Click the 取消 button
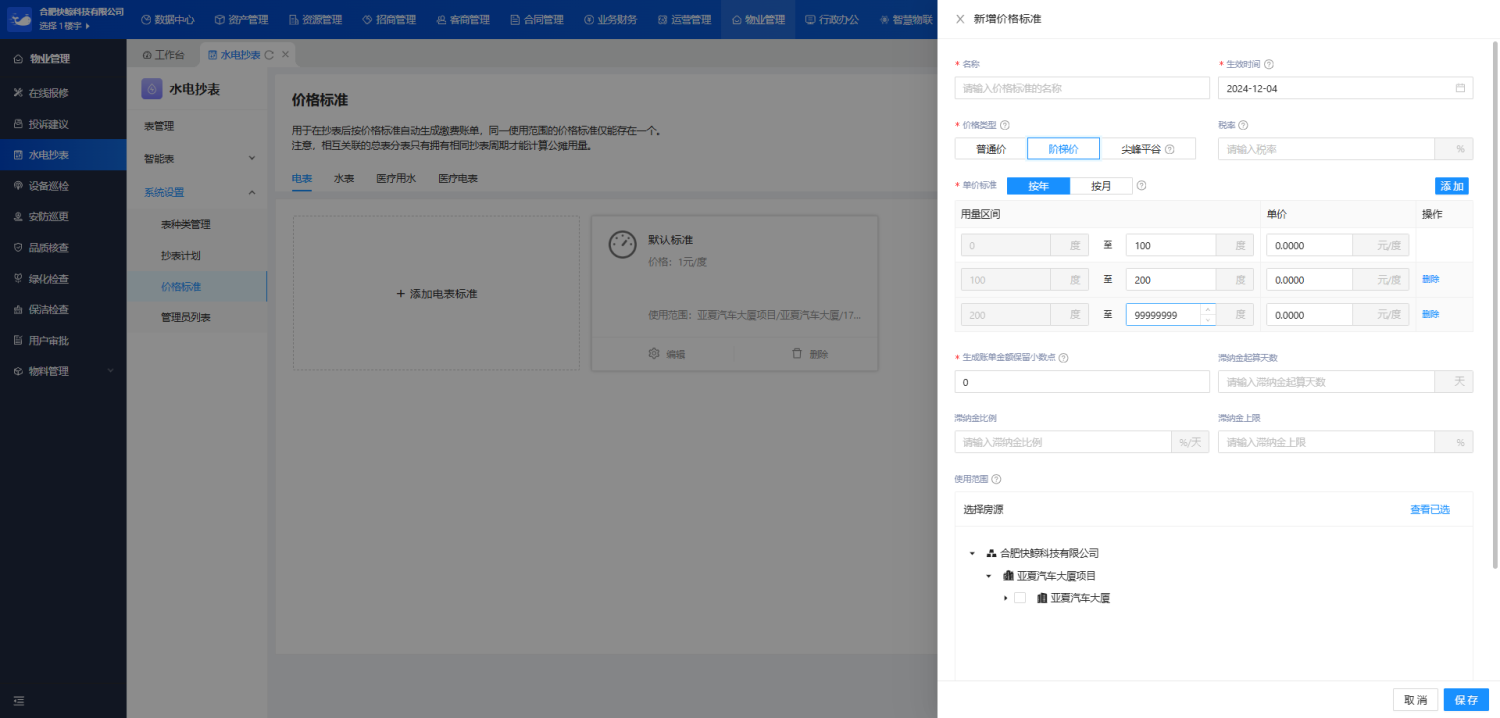Image resolution: width=1500 pixels, height=718 pixels. pyautogui.click(x=1415, y=700)
